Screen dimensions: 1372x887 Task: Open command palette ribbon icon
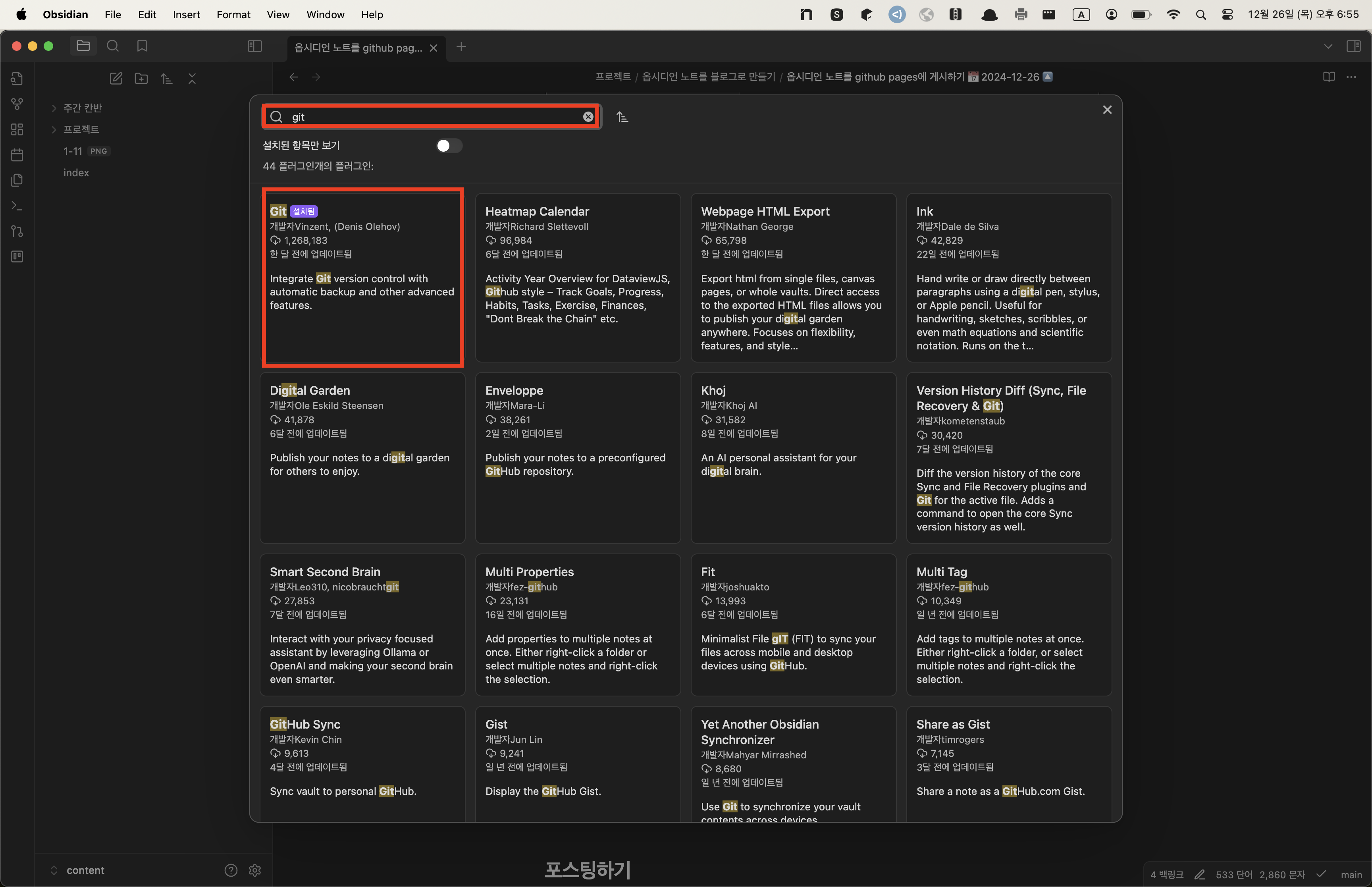coord(17,206)
